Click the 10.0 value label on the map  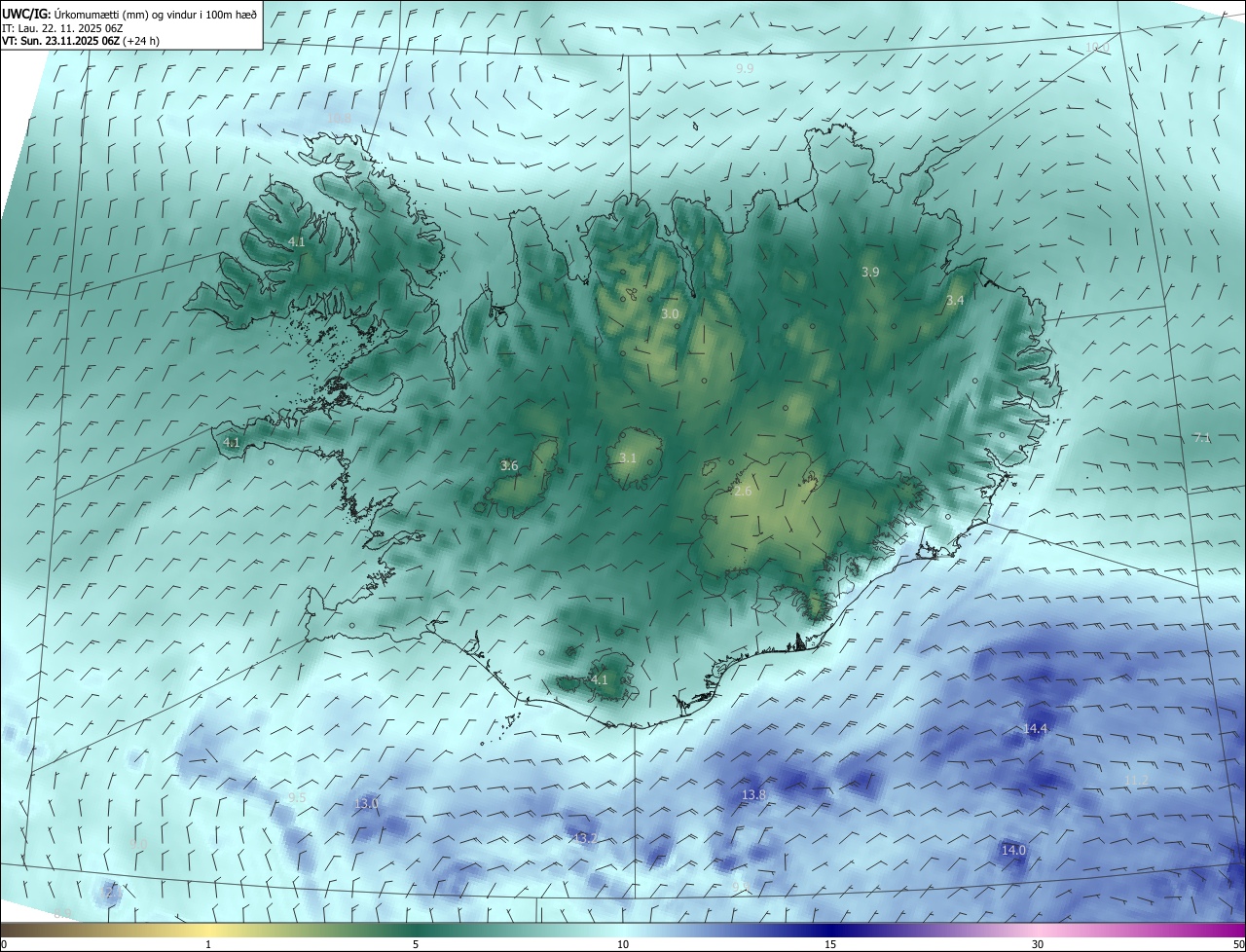point(1097,47)
